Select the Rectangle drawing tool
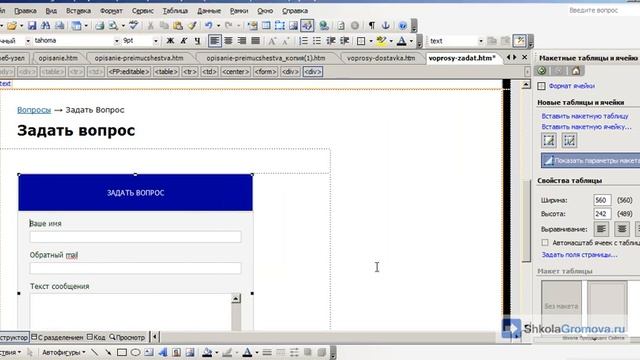The image size is (640, 360). point(122,352)
